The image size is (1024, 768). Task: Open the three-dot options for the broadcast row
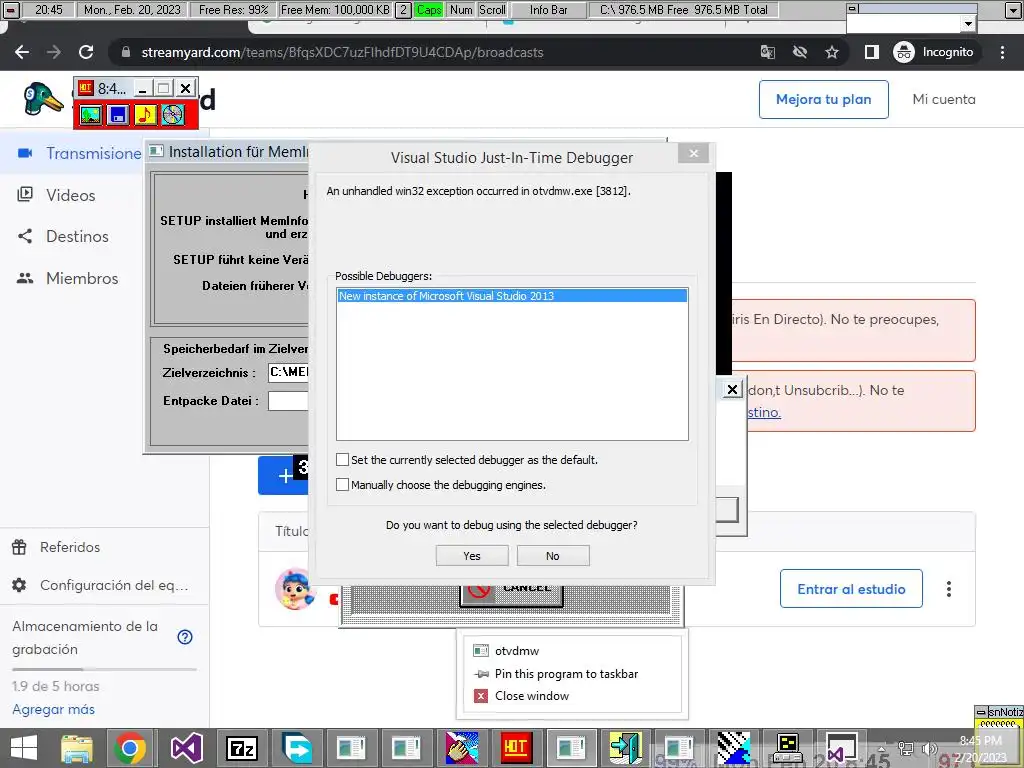point(949,589)
